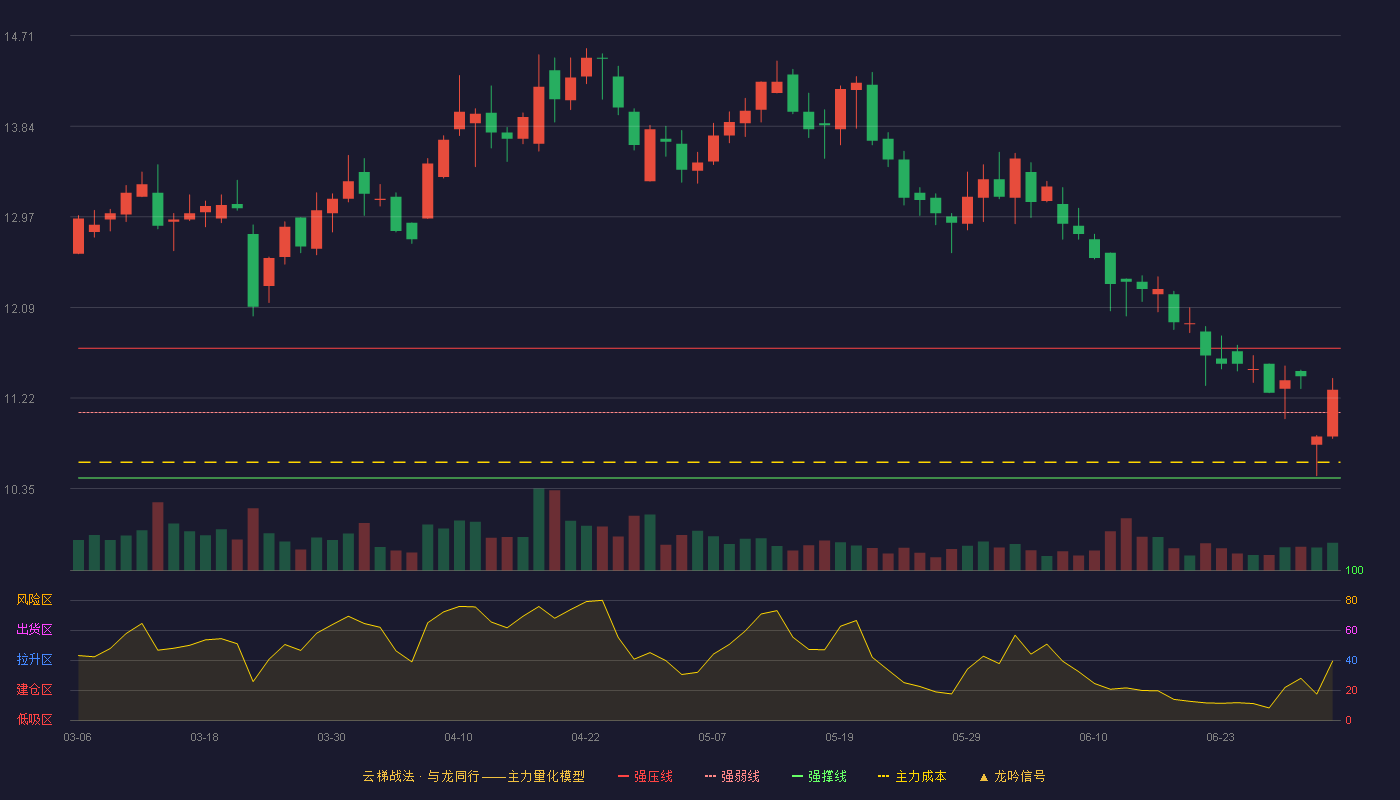Click the 06-23 date label
Viewport: 1400px width, 800px height.
(1220, 737)
